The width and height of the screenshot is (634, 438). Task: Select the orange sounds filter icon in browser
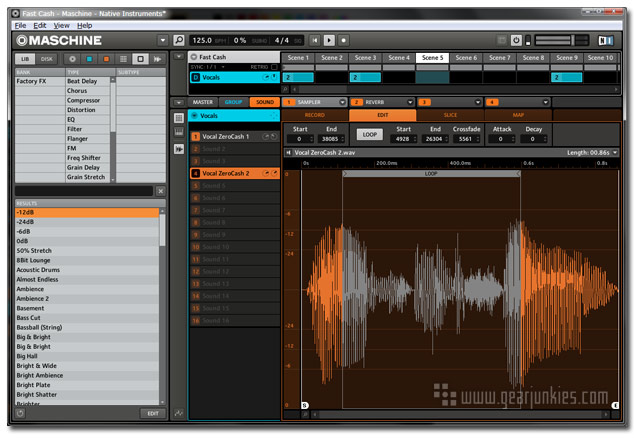pyautogui.click(x=106, y=59)
